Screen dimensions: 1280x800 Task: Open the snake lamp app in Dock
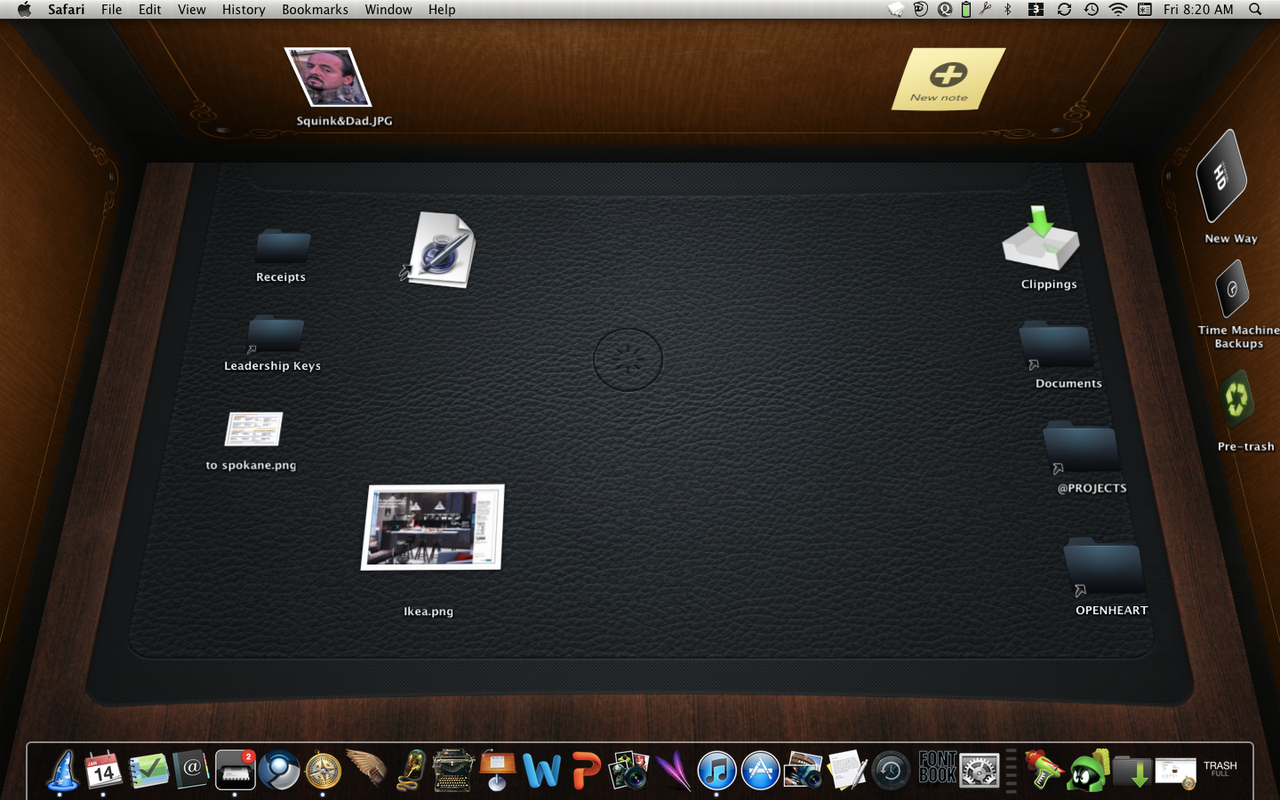pyautogui.click(x=410, y=771)
